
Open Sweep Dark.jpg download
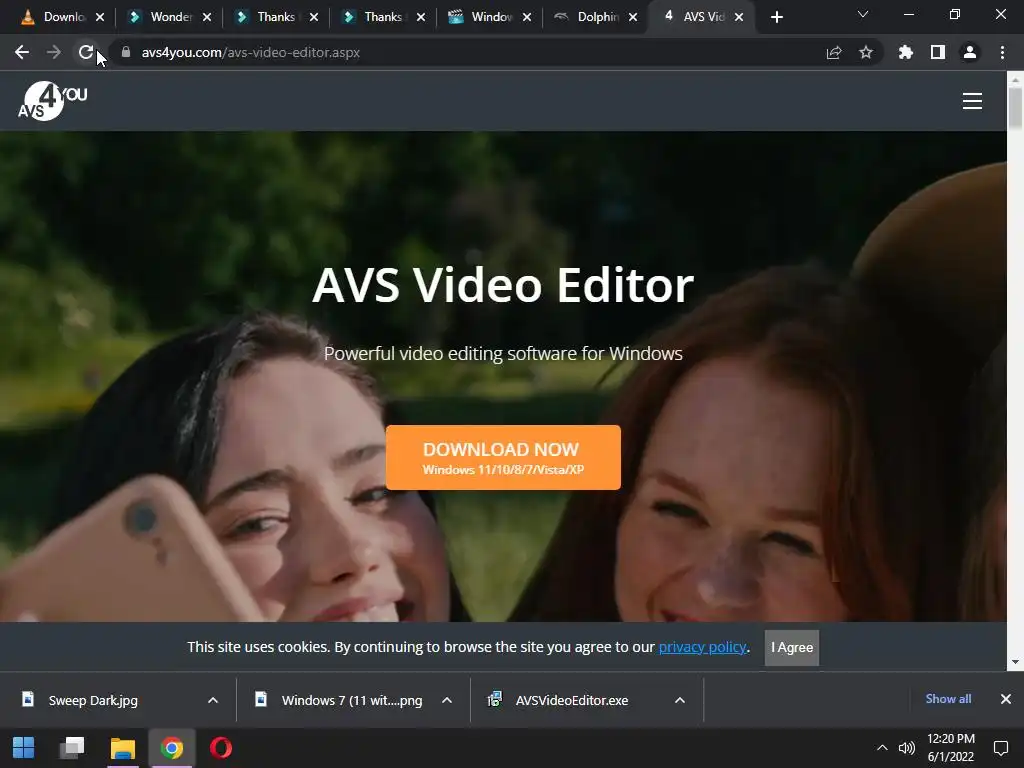pyautogui.click(x=93, y=700)
